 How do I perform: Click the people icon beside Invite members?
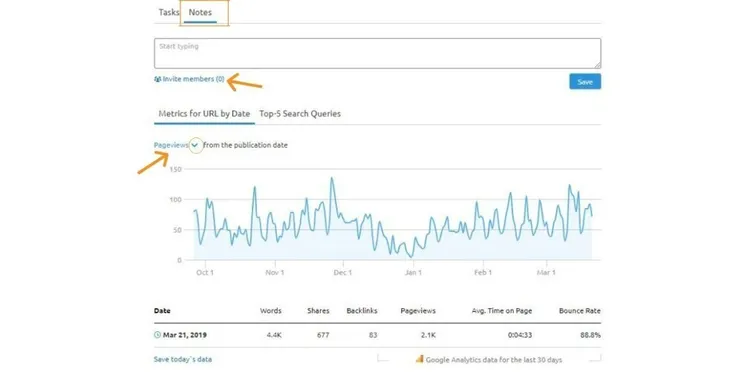pos(157,79)
